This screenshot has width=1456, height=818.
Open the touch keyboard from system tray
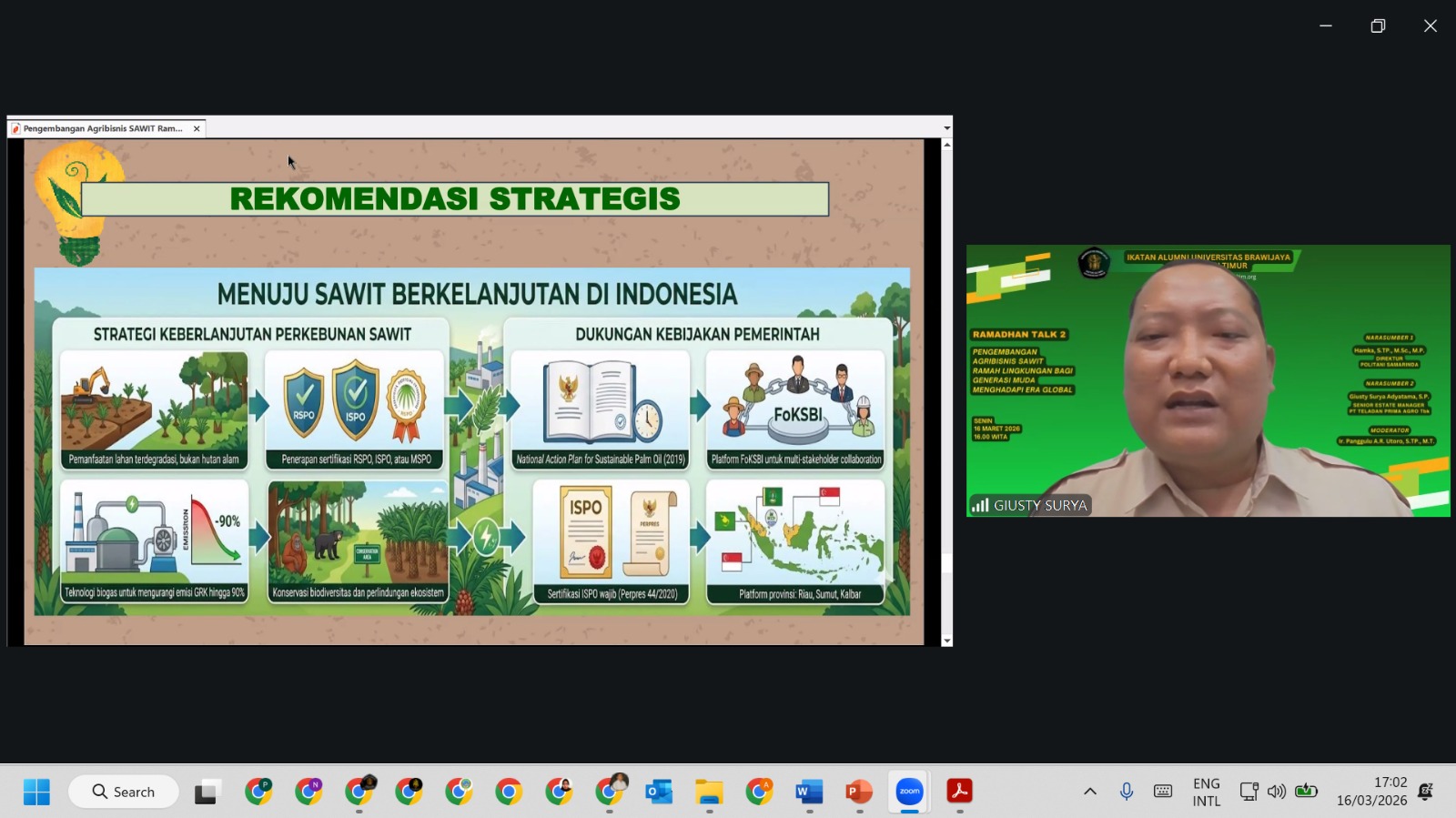(x=1163, y=792)
